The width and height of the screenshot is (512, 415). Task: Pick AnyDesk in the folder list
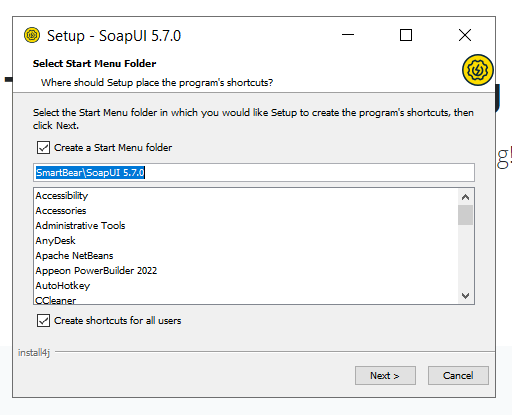pos(55,241)
